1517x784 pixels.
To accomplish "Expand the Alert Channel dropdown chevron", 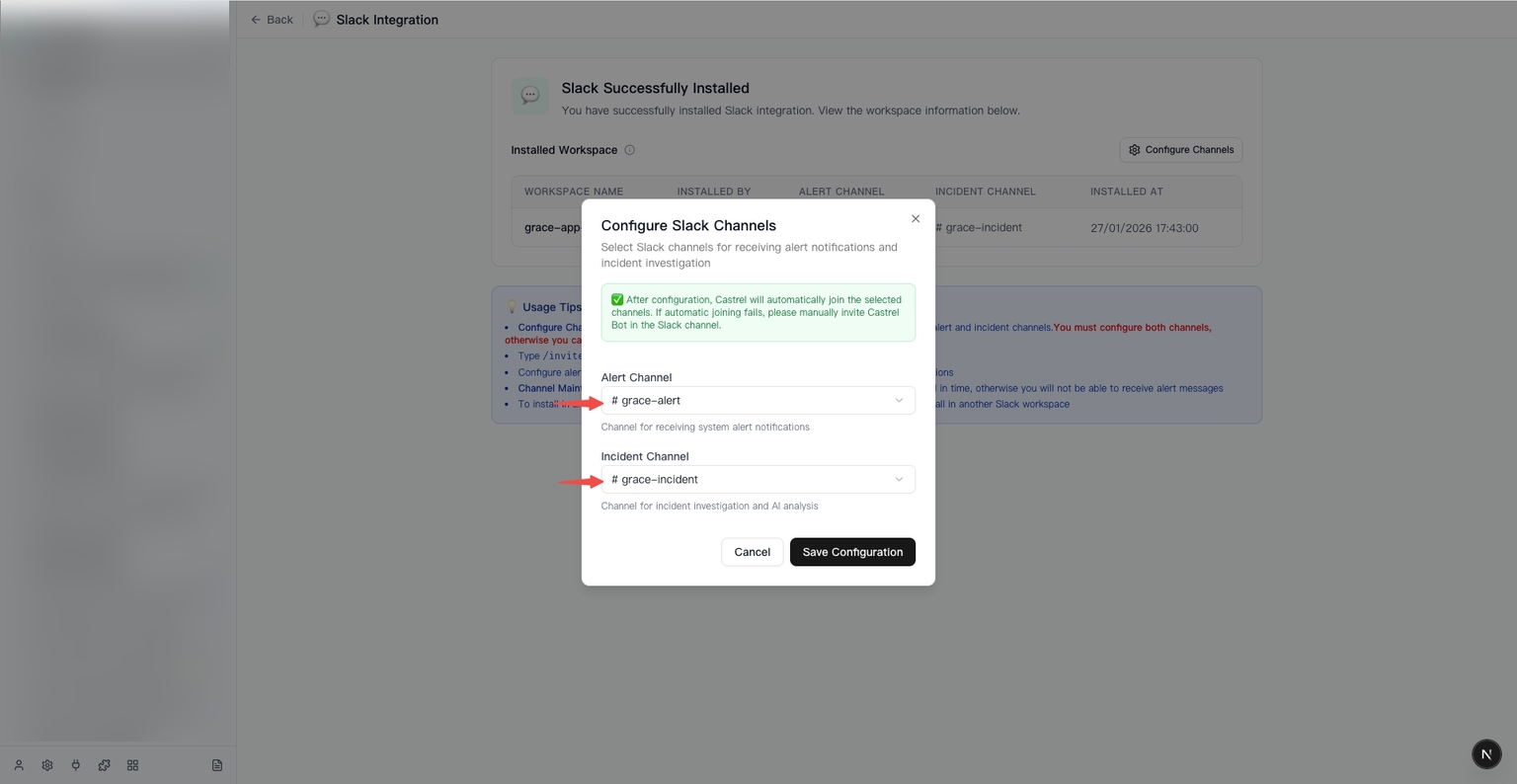I will 899,400.
